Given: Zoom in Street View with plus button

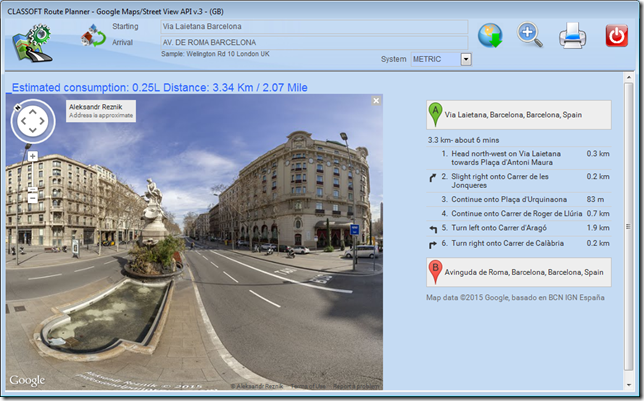Looking at the screenshot, I should [33, 156].
